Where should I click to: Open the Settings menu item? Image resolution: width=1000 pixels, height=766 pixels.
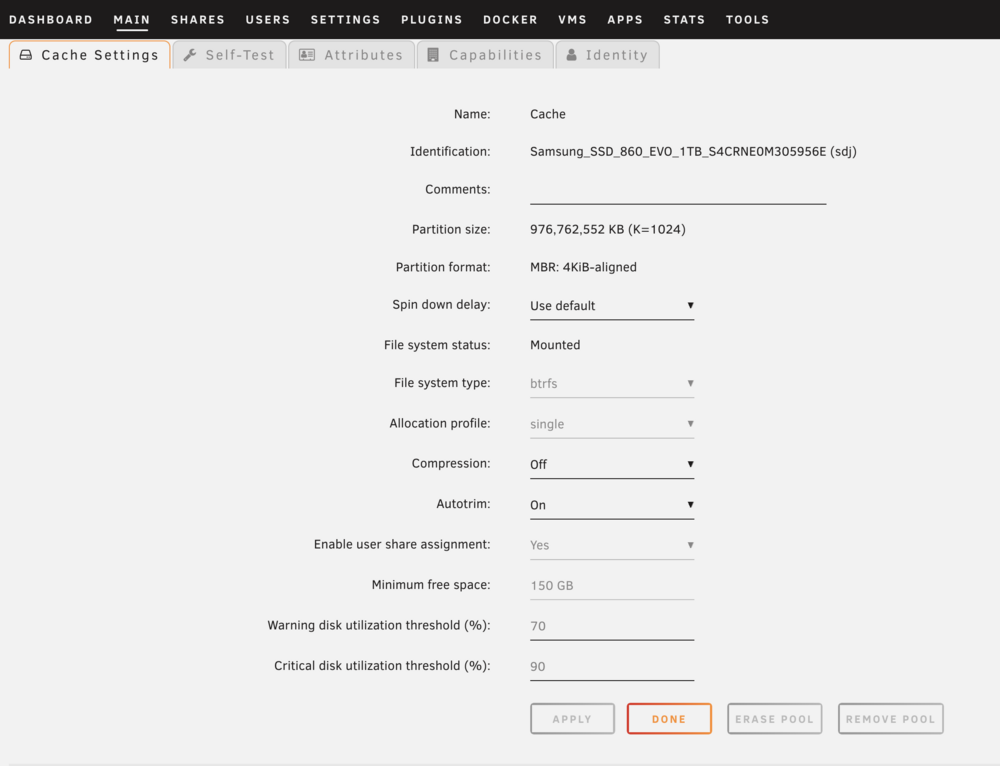346,20
